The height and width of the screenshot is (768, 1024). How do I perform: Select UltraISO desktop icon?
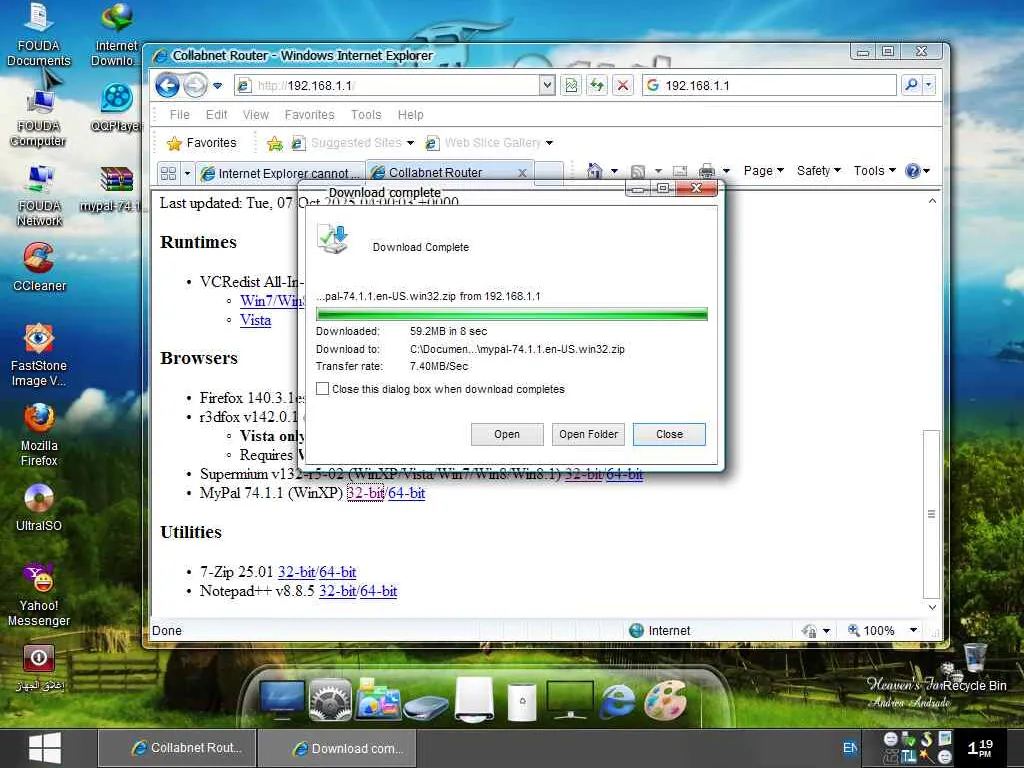click(x=39, y=507)
